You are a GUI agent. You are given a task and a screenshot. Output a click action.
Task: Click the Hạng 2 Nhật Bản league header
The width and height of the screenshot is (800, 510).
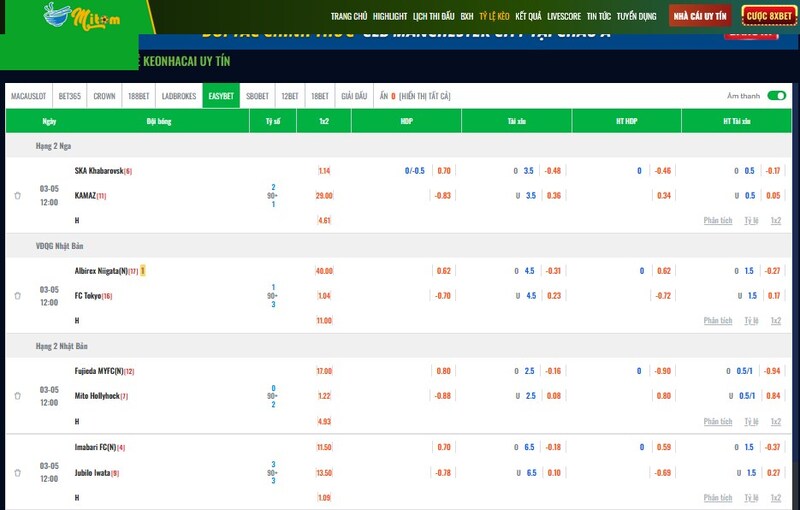[61, 346]
